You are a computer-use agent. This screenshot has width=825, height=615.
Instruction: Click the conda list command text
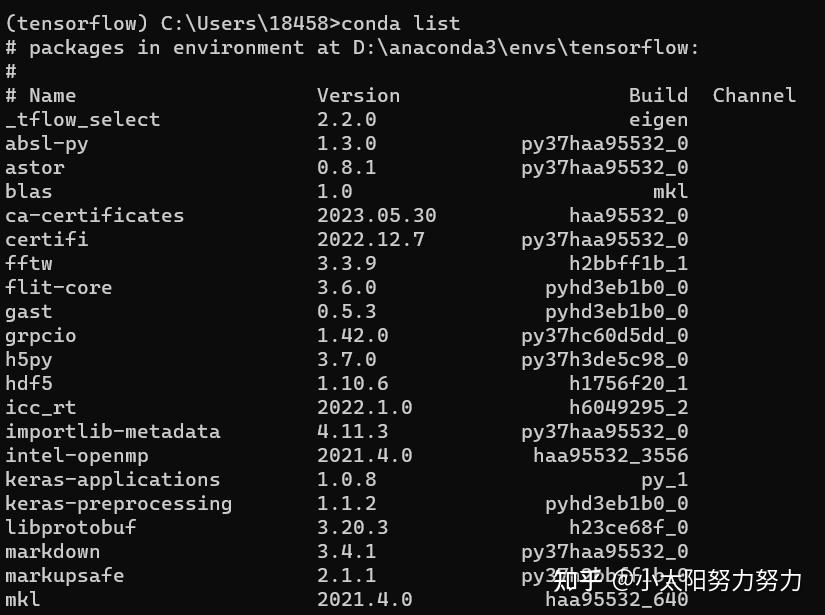click(400, 23)
